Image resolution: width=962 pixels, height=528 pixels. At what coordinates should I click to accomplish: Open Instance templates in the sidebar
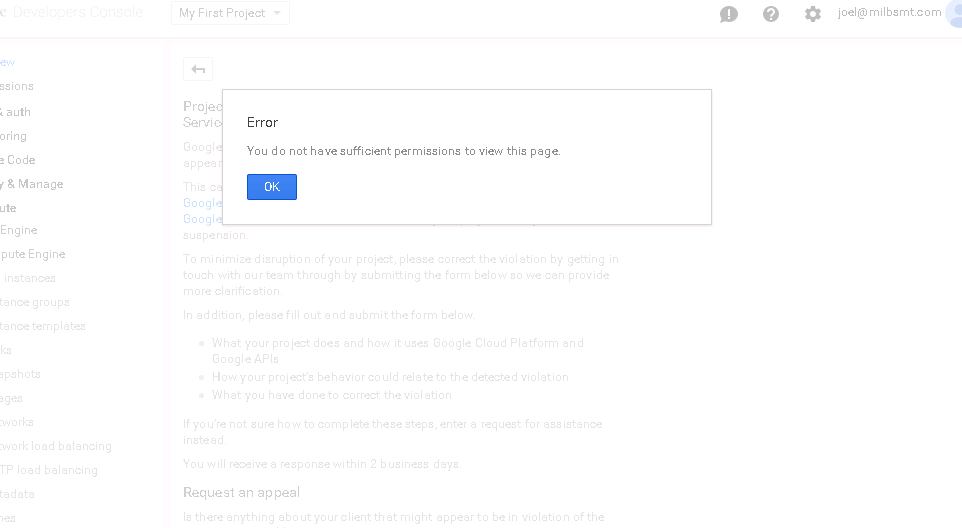click(43, 326)
